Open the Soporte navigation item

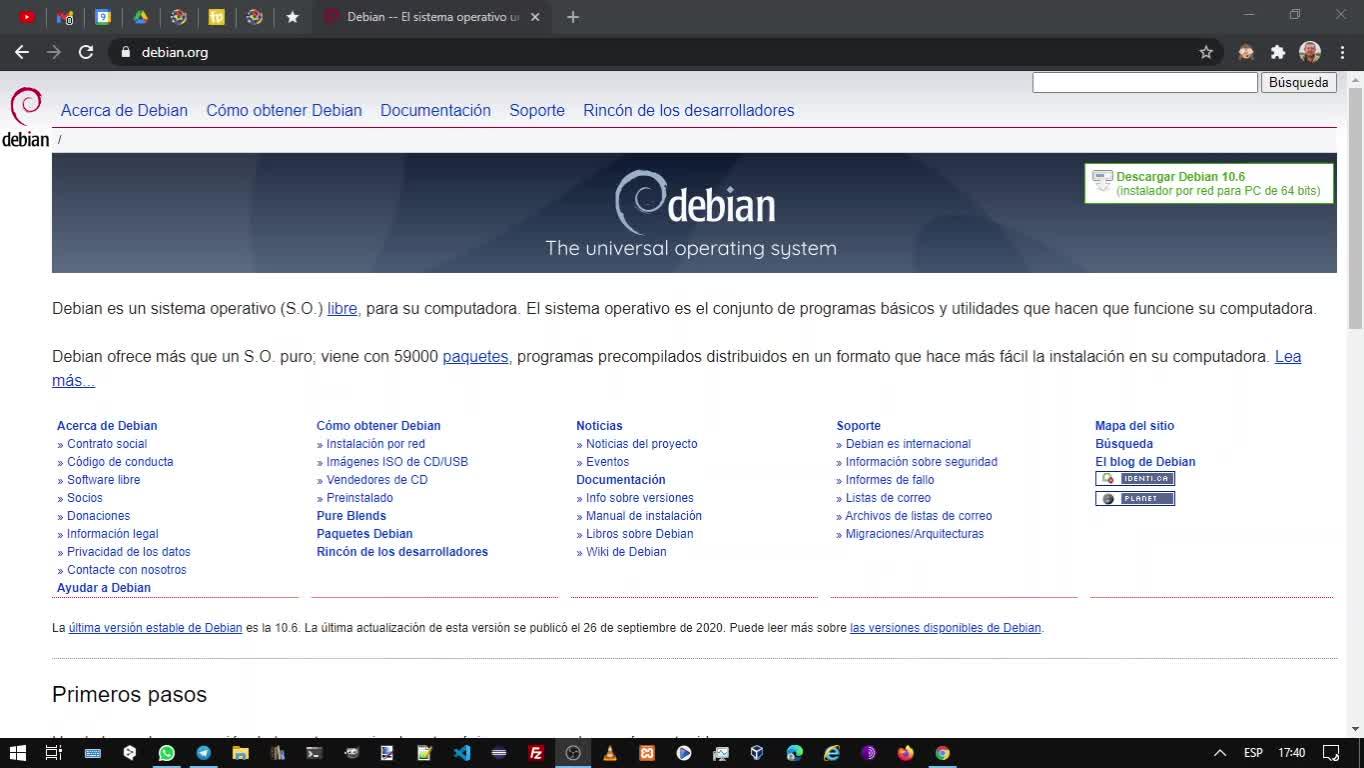[x=537, y=110]
